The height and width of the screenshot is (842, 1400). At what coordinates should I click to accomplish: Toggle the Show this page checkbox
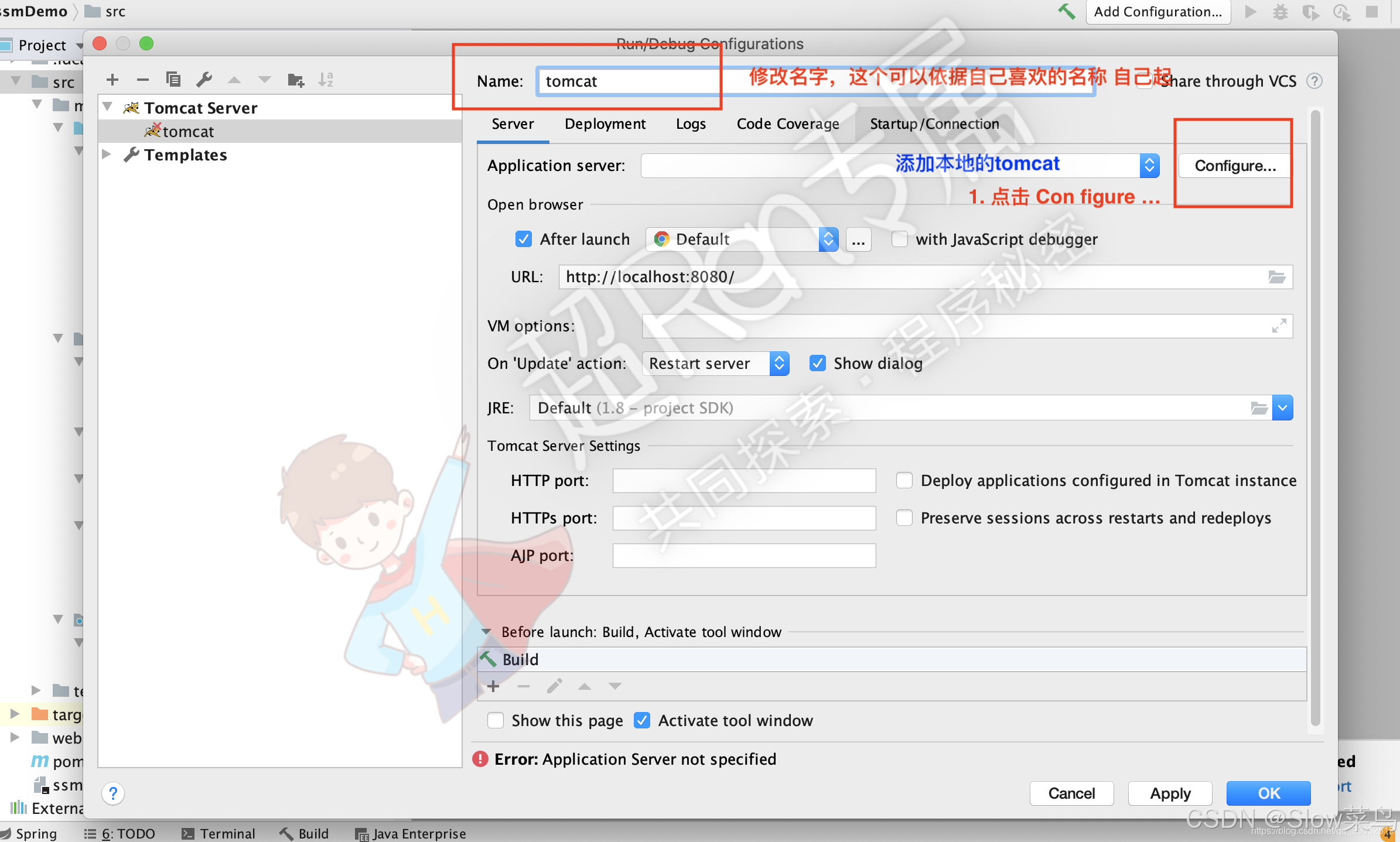point(495,720)
